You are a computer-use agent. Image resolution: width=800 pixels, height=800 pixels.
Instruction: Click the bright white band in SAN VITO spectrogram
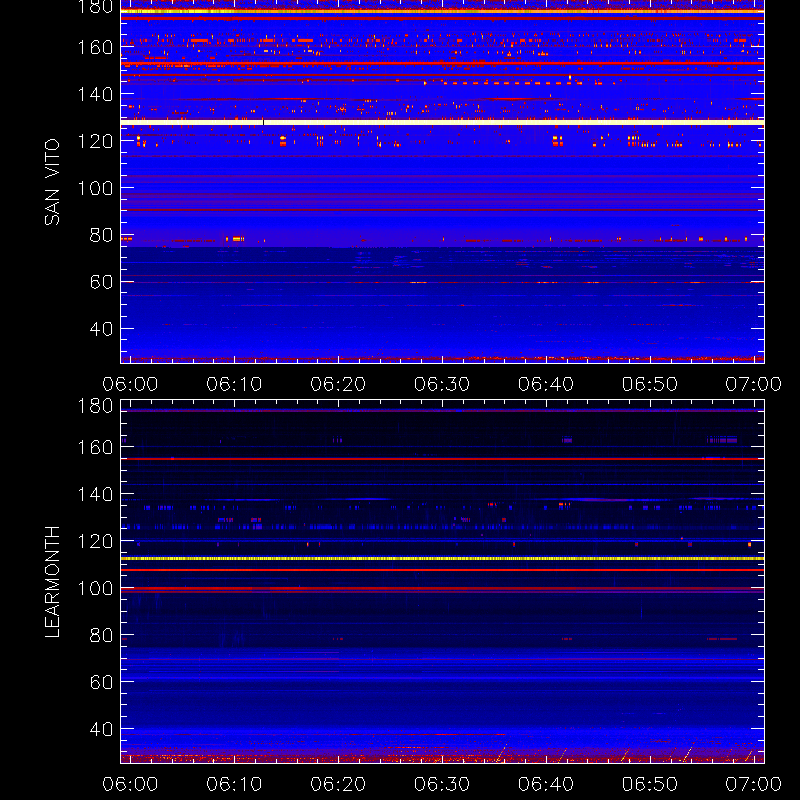pos(442,122)
